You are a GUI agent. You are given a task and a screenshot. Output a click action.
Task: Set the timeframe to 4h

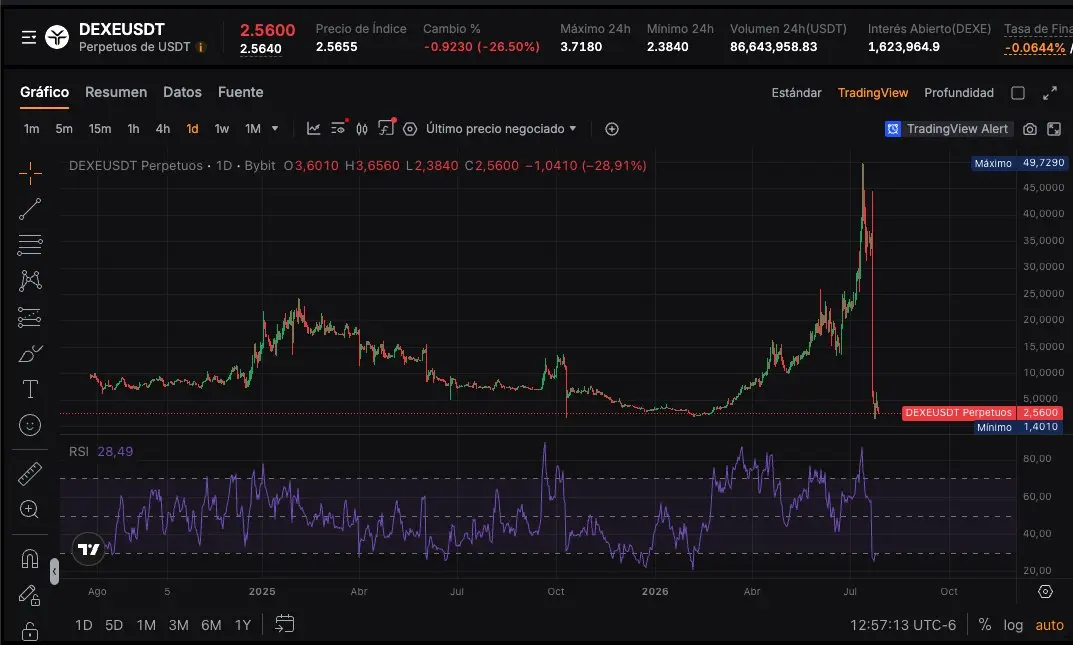coord(163,129)
